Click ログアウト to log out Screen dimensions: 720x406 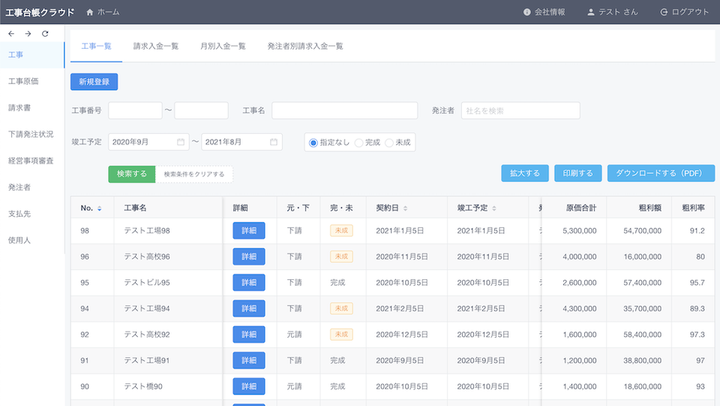[x=684, y=12]
